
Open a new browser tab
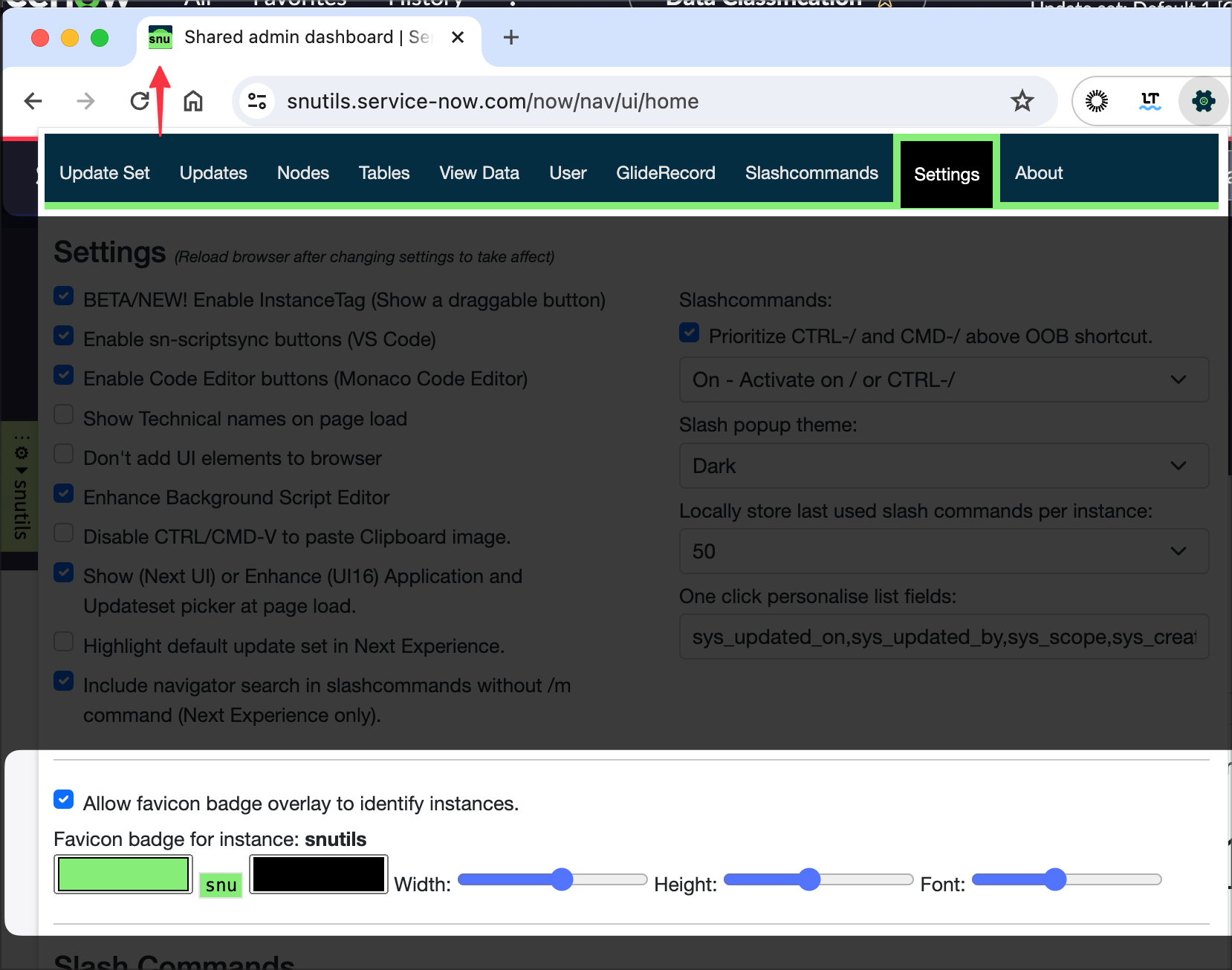tap(511, 37)
